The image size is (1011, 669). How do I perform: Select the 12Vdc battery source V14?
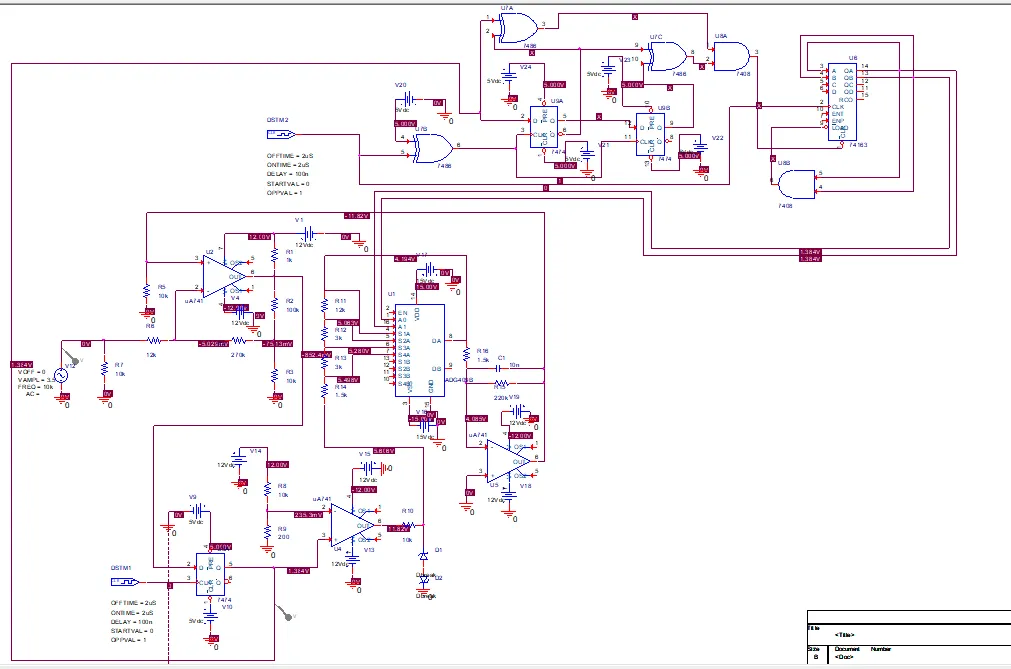point(240,462)
